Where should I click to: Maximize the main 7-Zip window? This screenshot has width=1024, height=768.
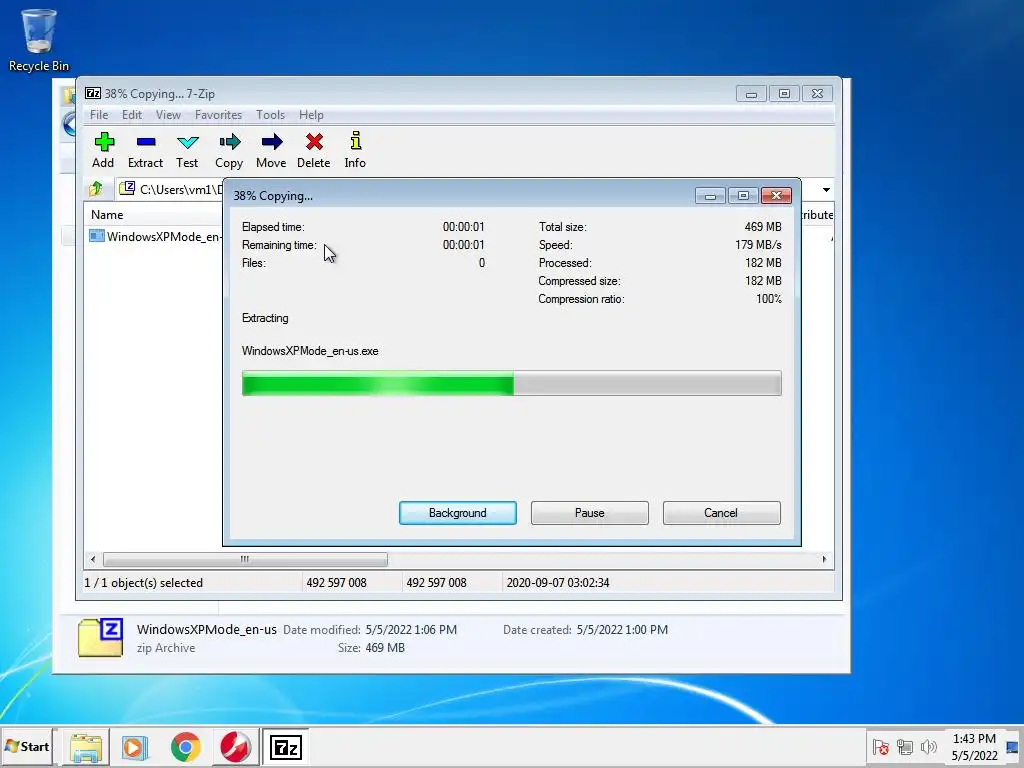(784, 94)
